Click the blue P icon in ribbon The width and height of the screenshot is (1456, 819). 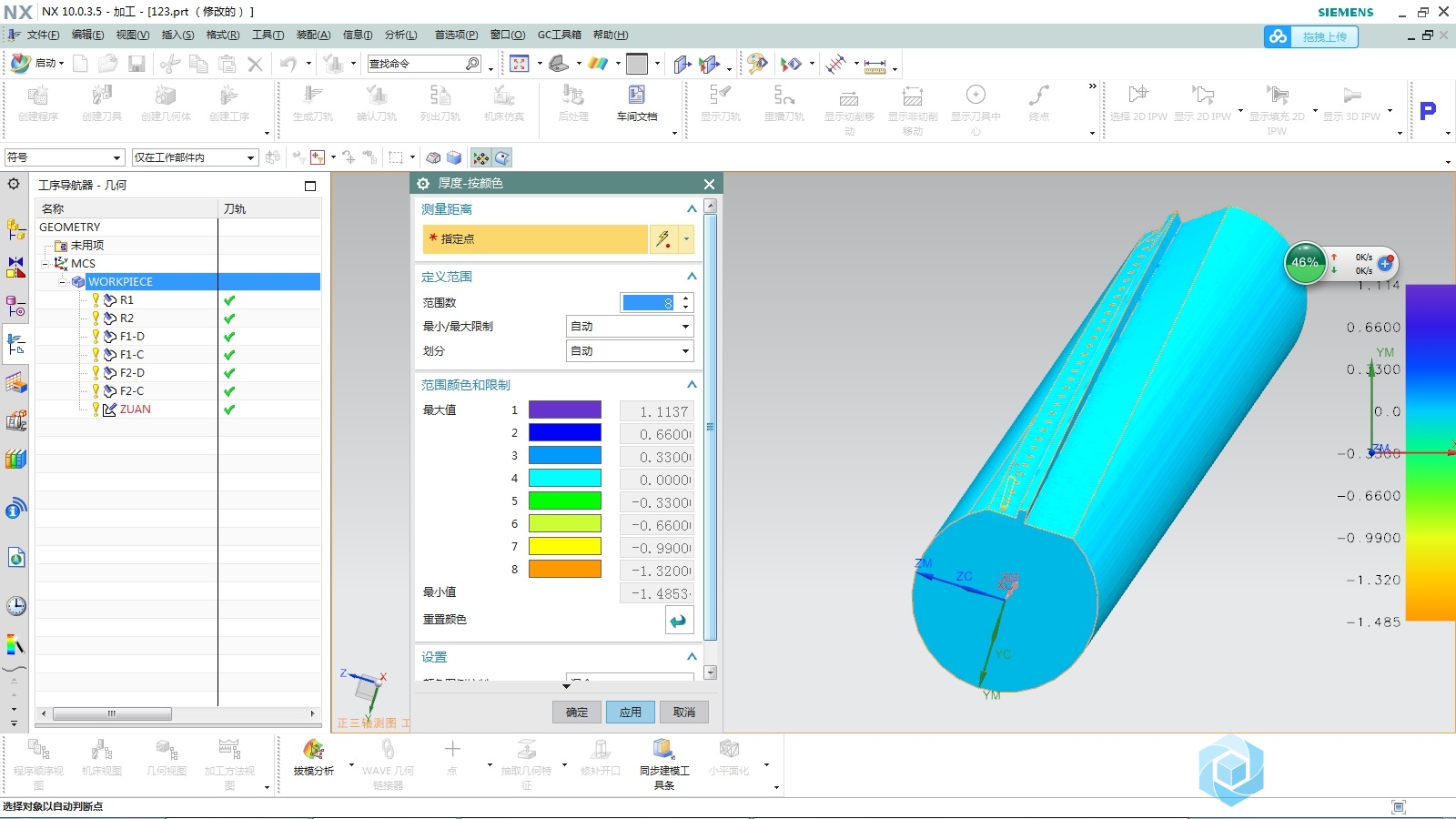pyautogui.click(x=1428, y=111)
